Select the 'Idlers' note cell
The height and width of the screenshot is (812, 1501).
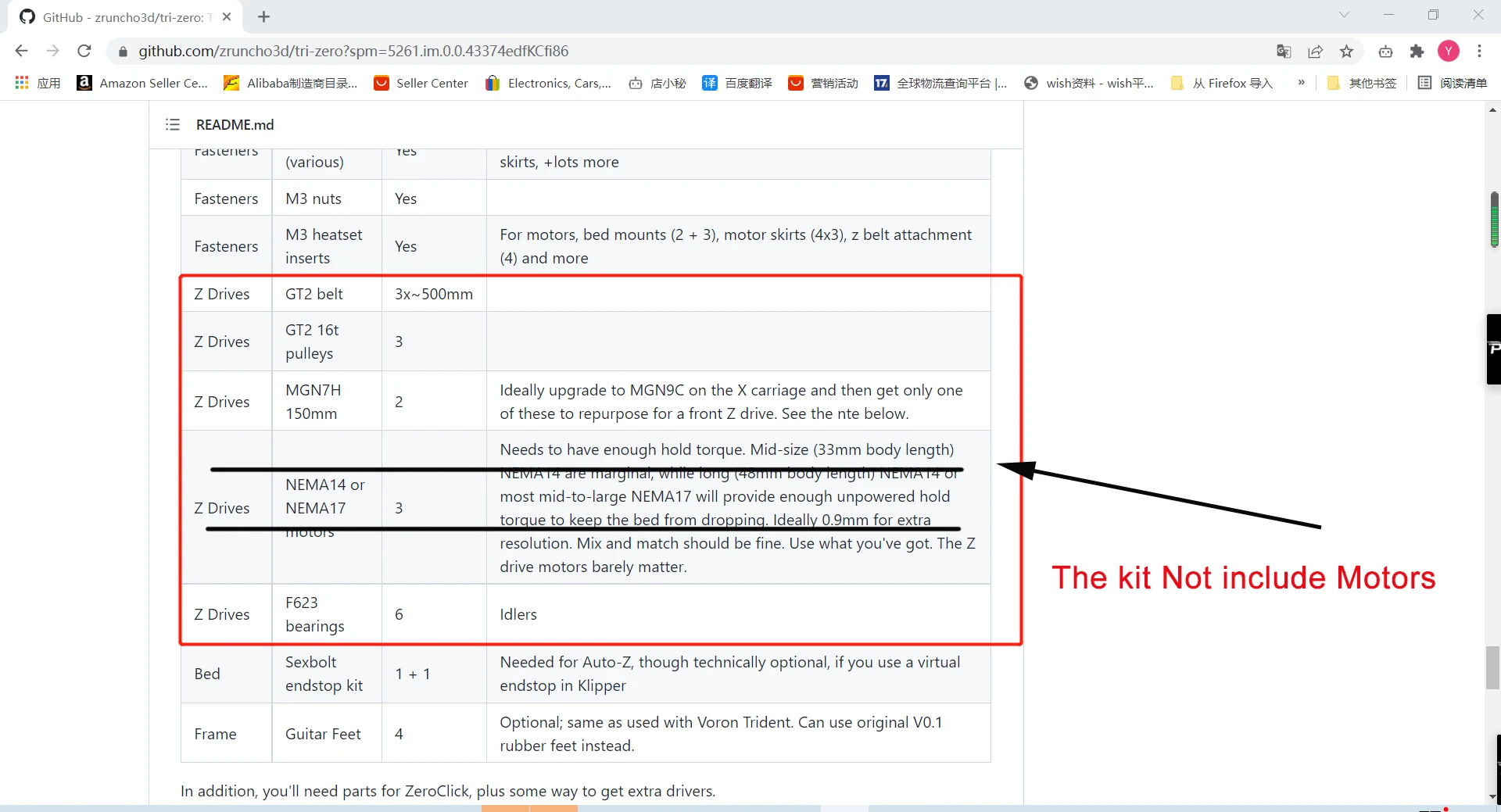point(739,614)
